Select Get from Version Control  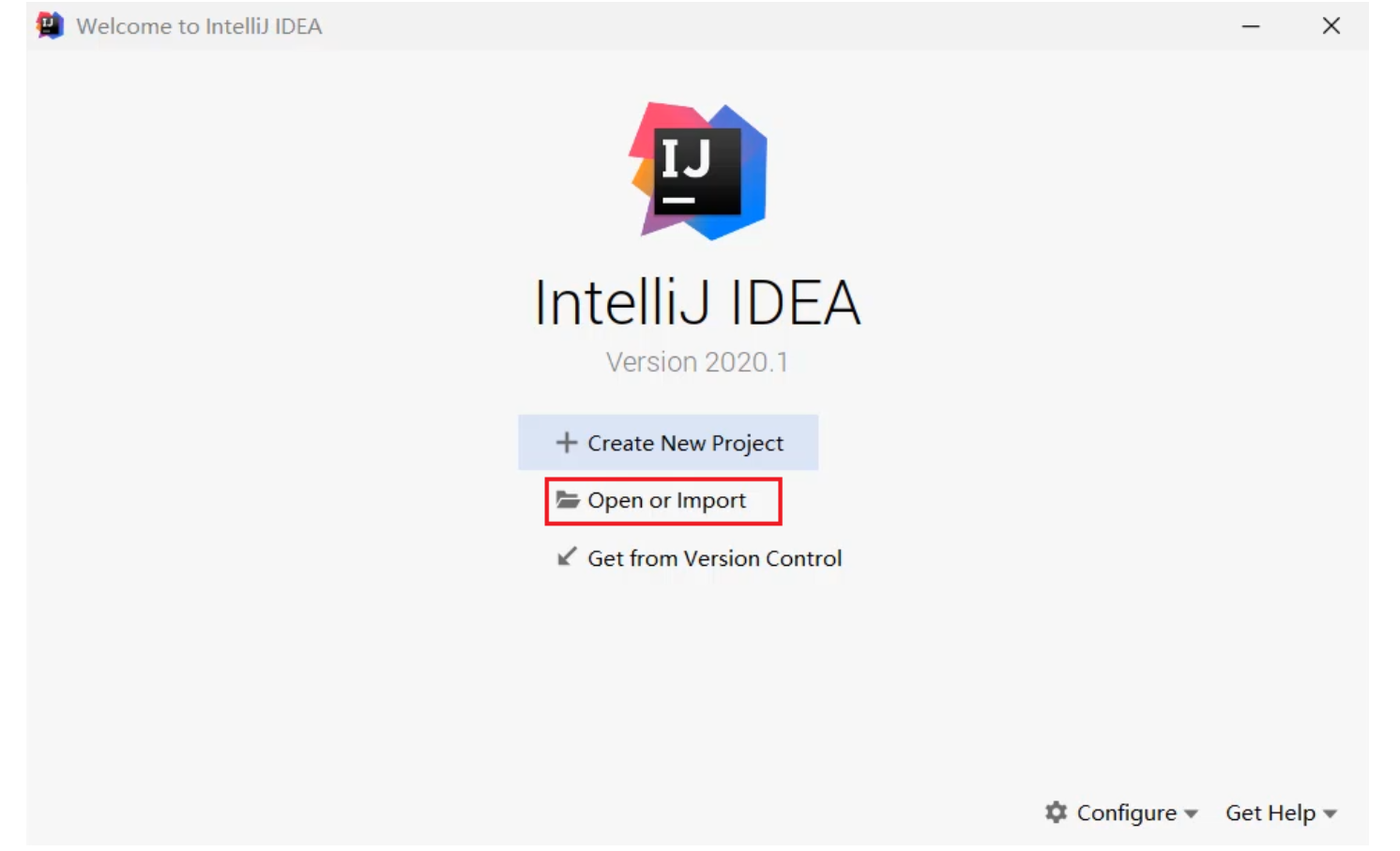coord(714,558)
